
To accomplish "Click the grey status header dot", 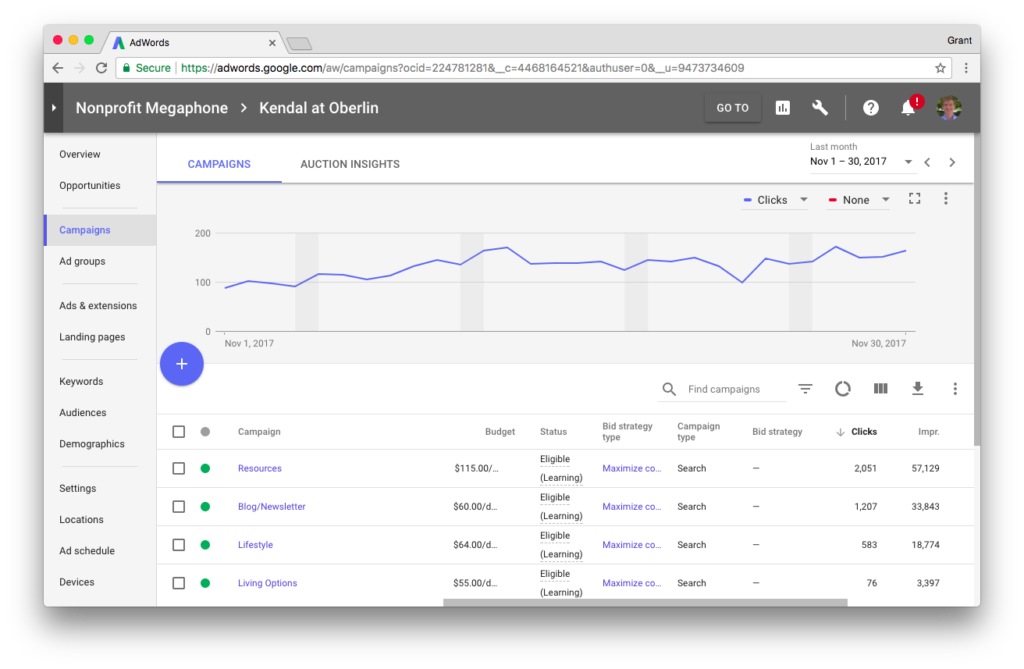I will [205, 432].
